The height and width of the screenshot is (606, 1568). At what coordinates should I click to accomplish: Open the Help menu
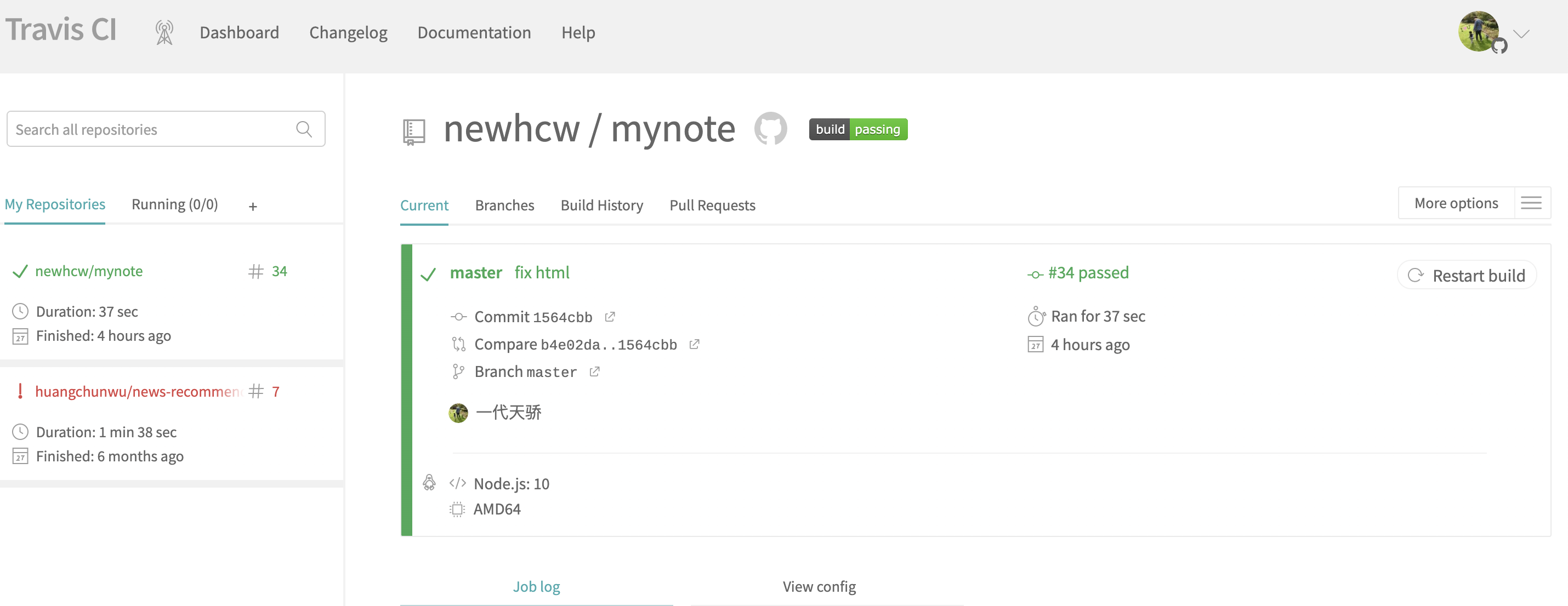[x=578, y=32]
